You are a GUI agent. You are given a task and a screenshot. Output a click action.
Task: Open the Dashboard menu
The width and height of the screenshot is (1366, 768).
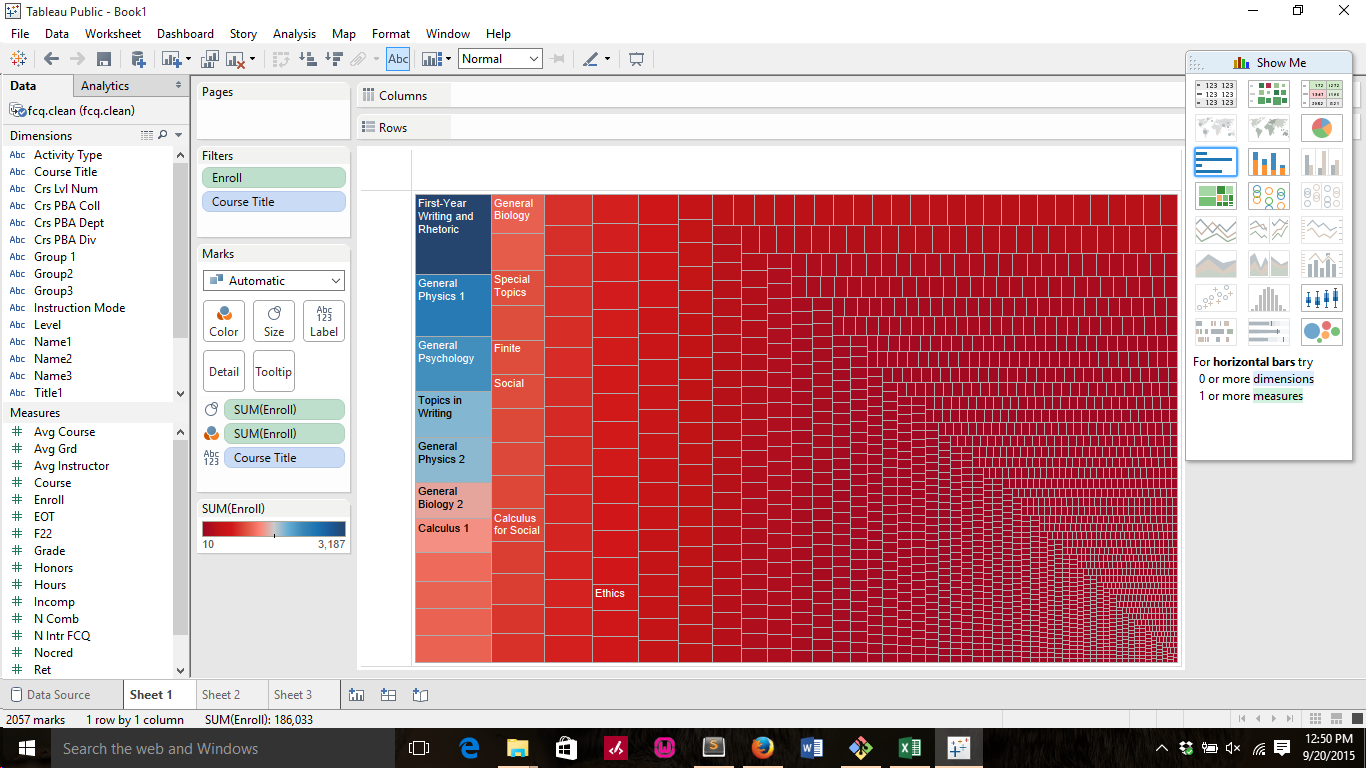185,33
